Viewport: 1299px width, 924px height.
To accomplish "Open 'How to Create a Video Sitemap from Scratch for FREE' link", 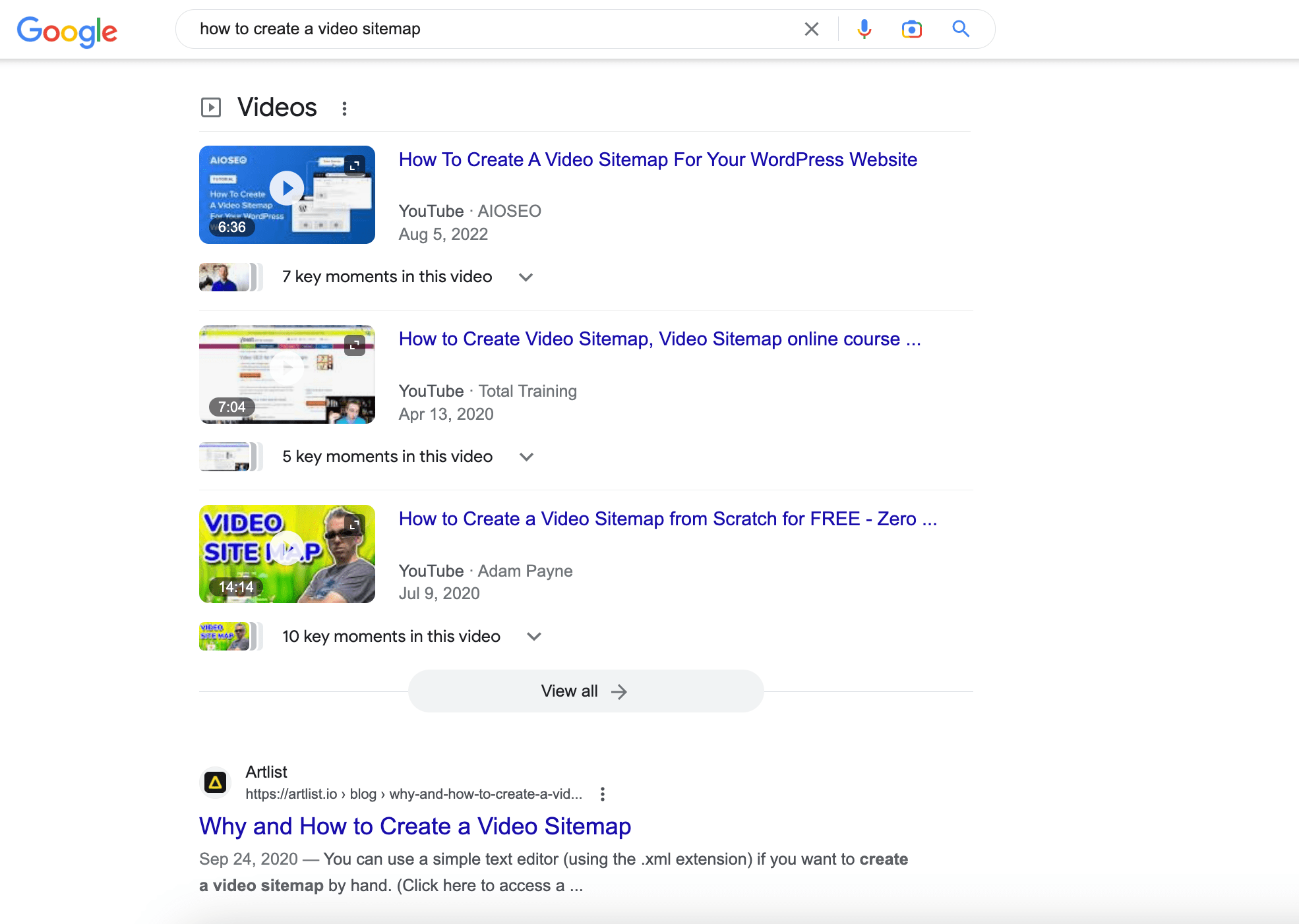I will tap(668, 519).
